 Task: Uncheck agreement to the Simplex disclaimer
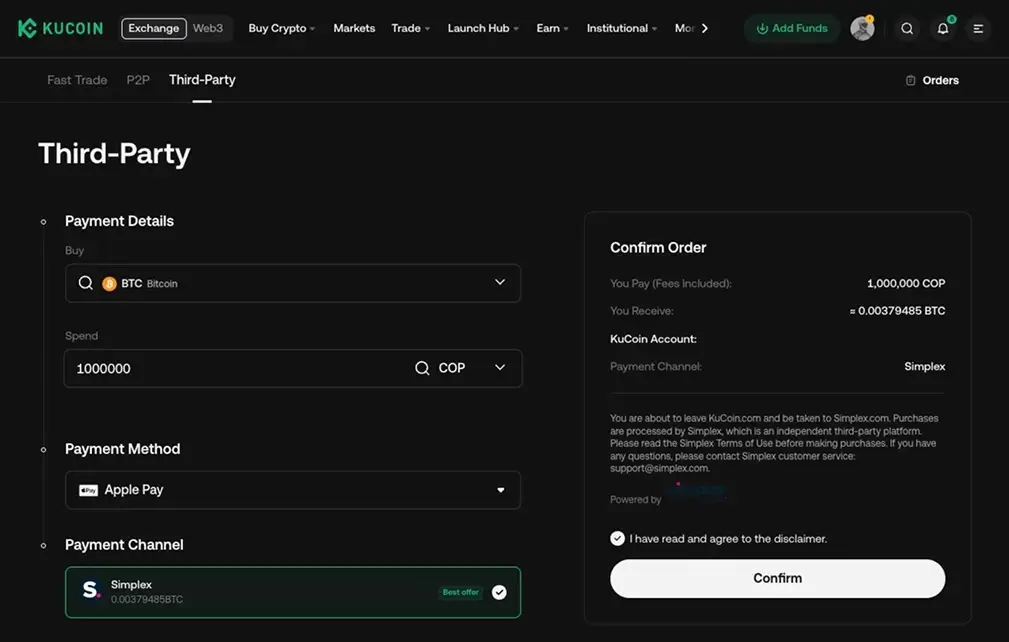click(617, 538)
